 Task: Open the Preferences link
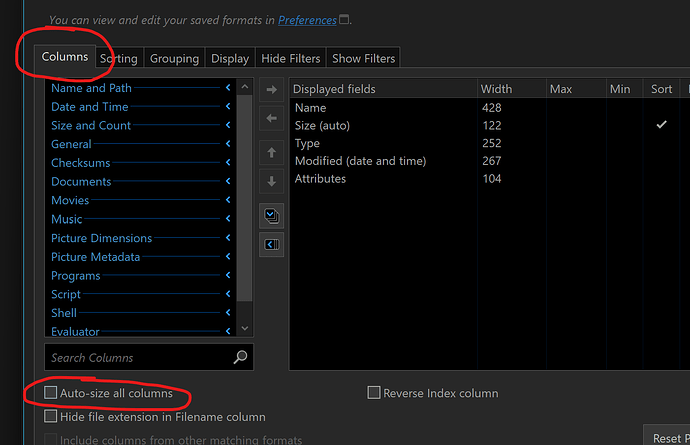(x=307, y=20)
